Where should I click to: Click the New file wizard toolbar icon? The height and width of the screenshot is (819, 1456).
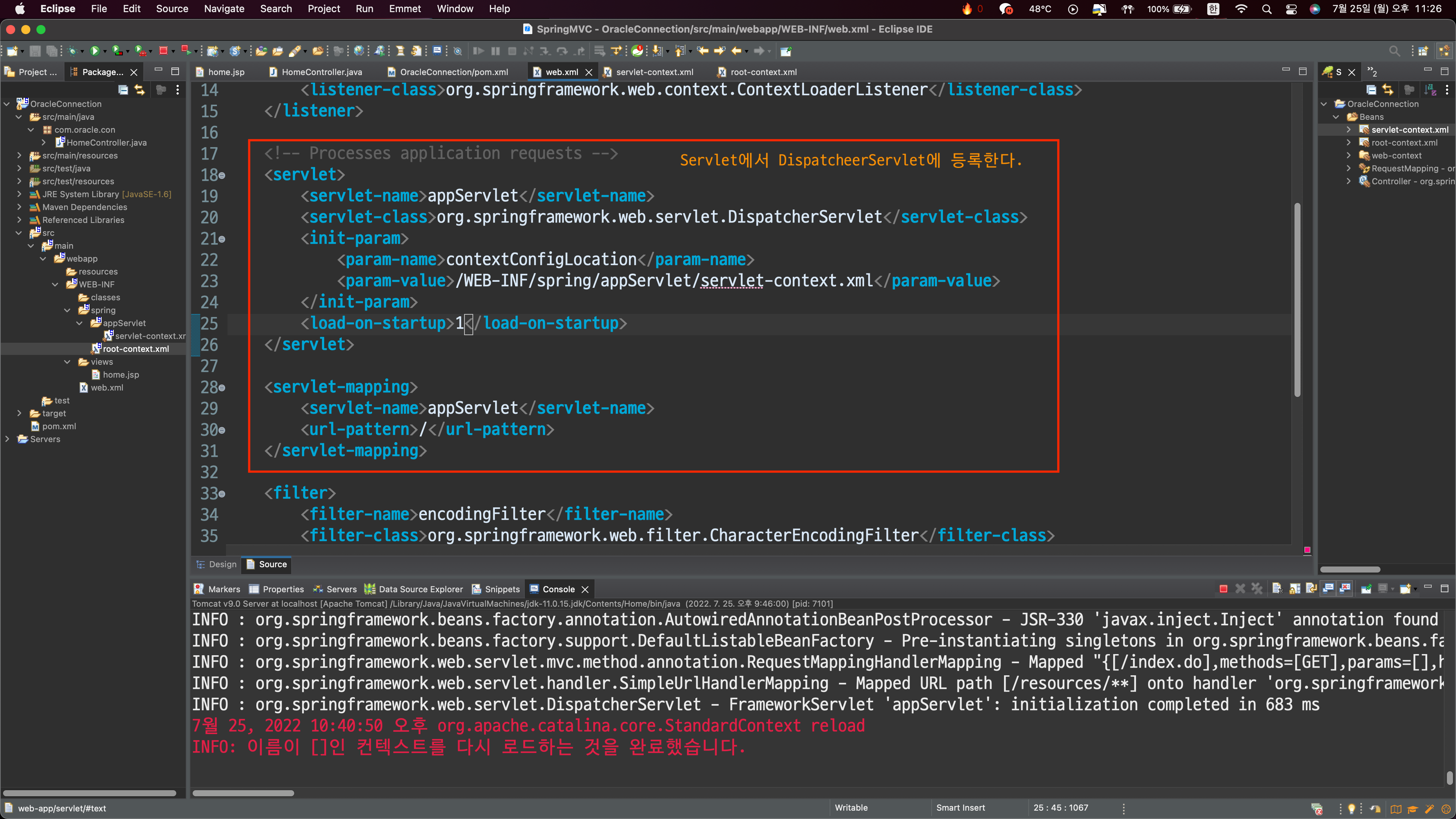[x=11, y=52]
